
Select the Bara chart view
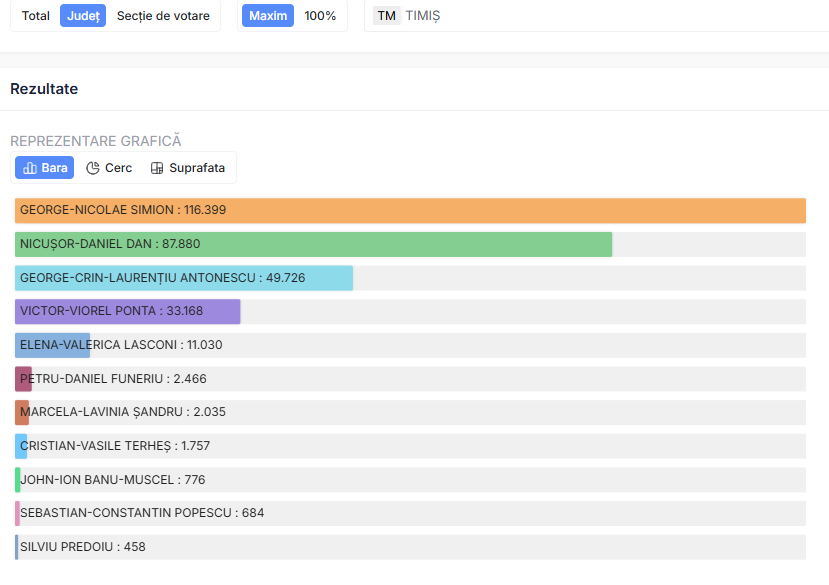(44, 168)
